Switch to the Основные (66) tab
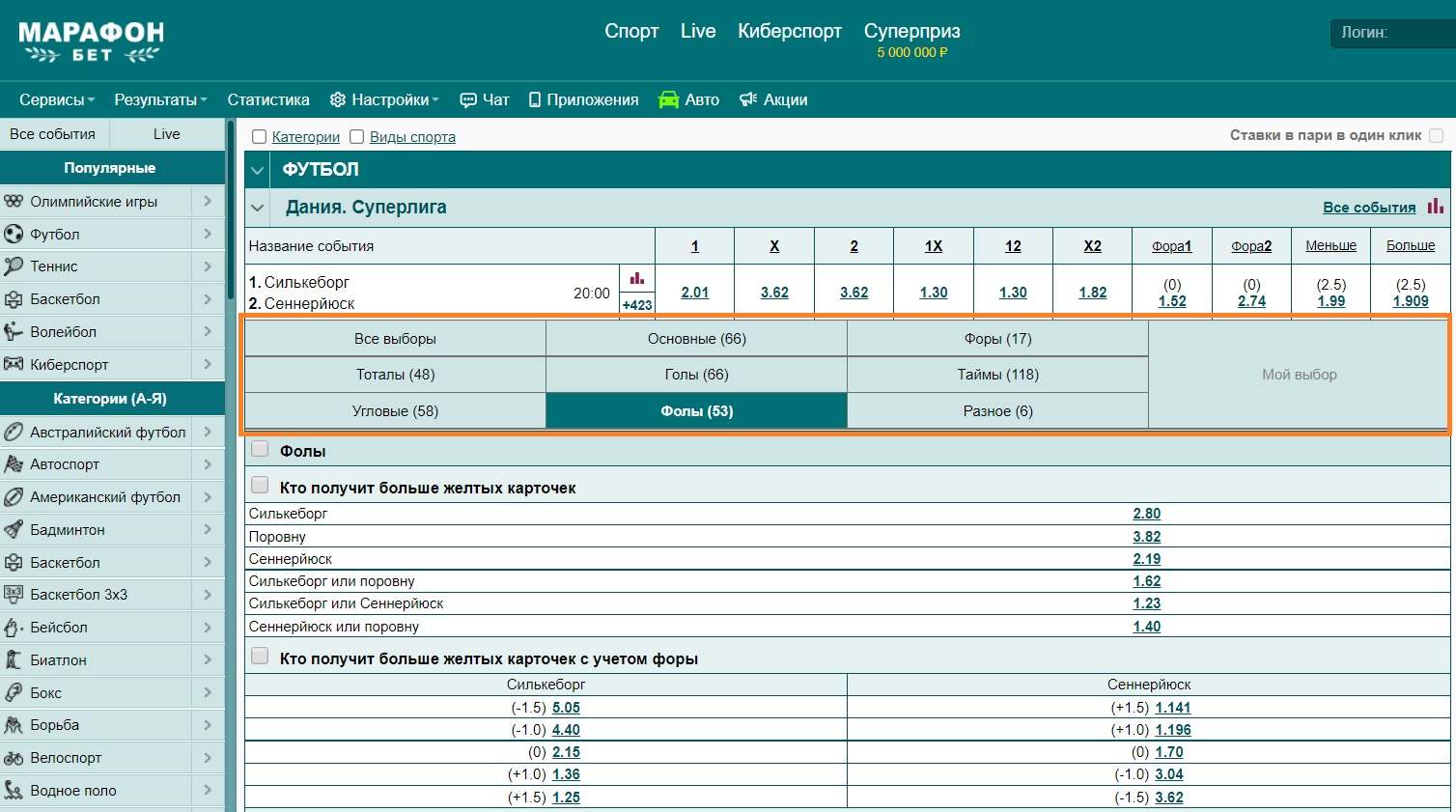1456x812 pixels. [x=697, y=339]
